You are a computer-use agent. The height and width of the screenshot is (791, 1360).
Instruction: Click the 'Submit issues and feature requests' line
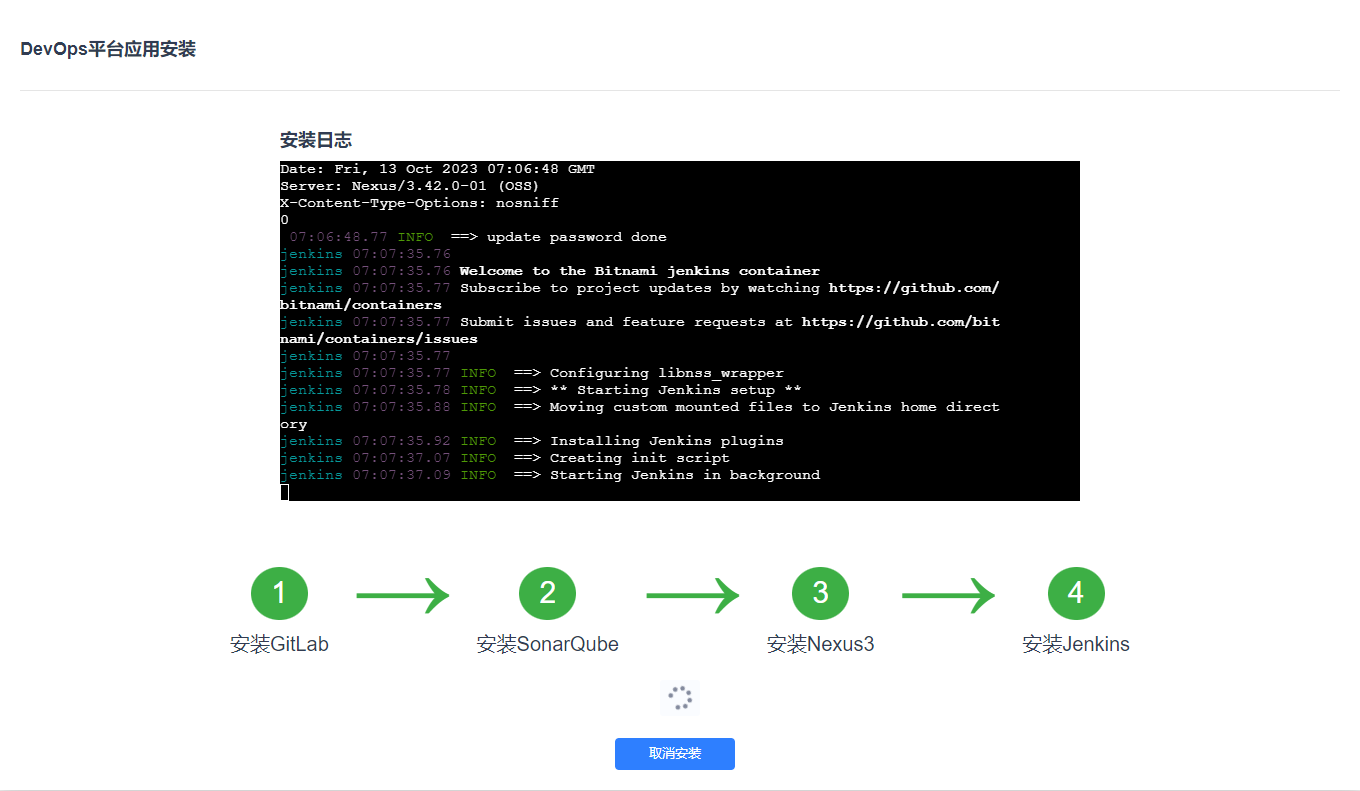[x=640, y=322]
